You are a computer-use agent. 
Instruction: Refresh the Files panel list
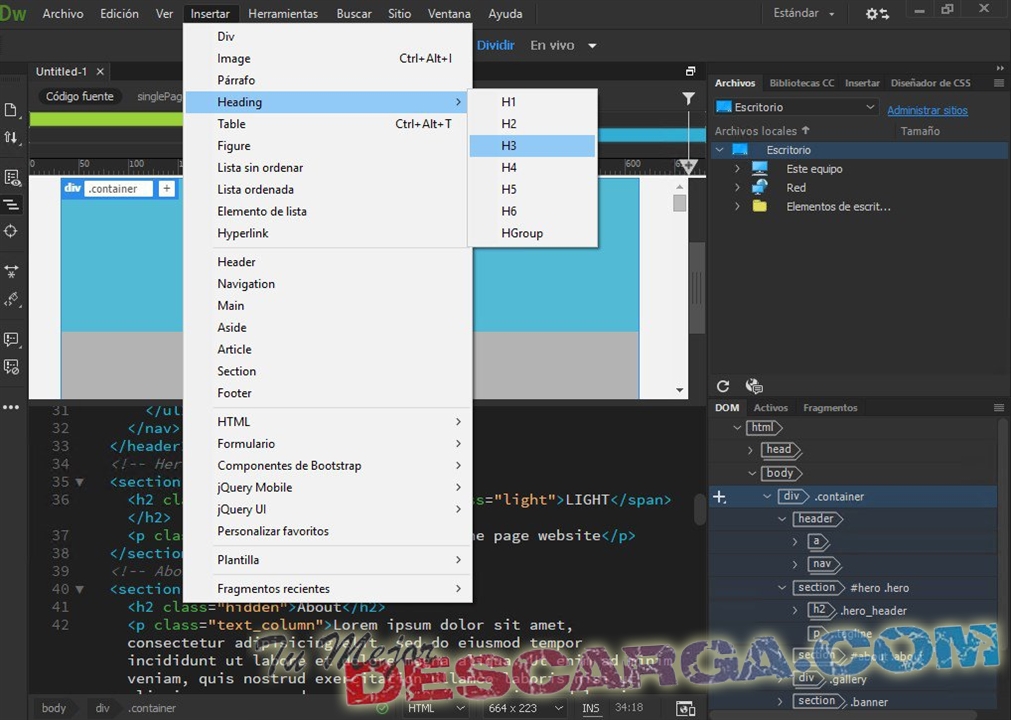point(723,386)
